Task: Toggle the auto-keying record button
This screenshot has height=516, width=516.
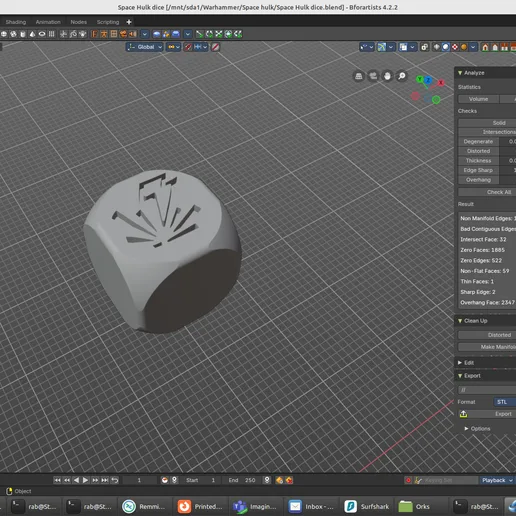Action: [x=408, y=480]
